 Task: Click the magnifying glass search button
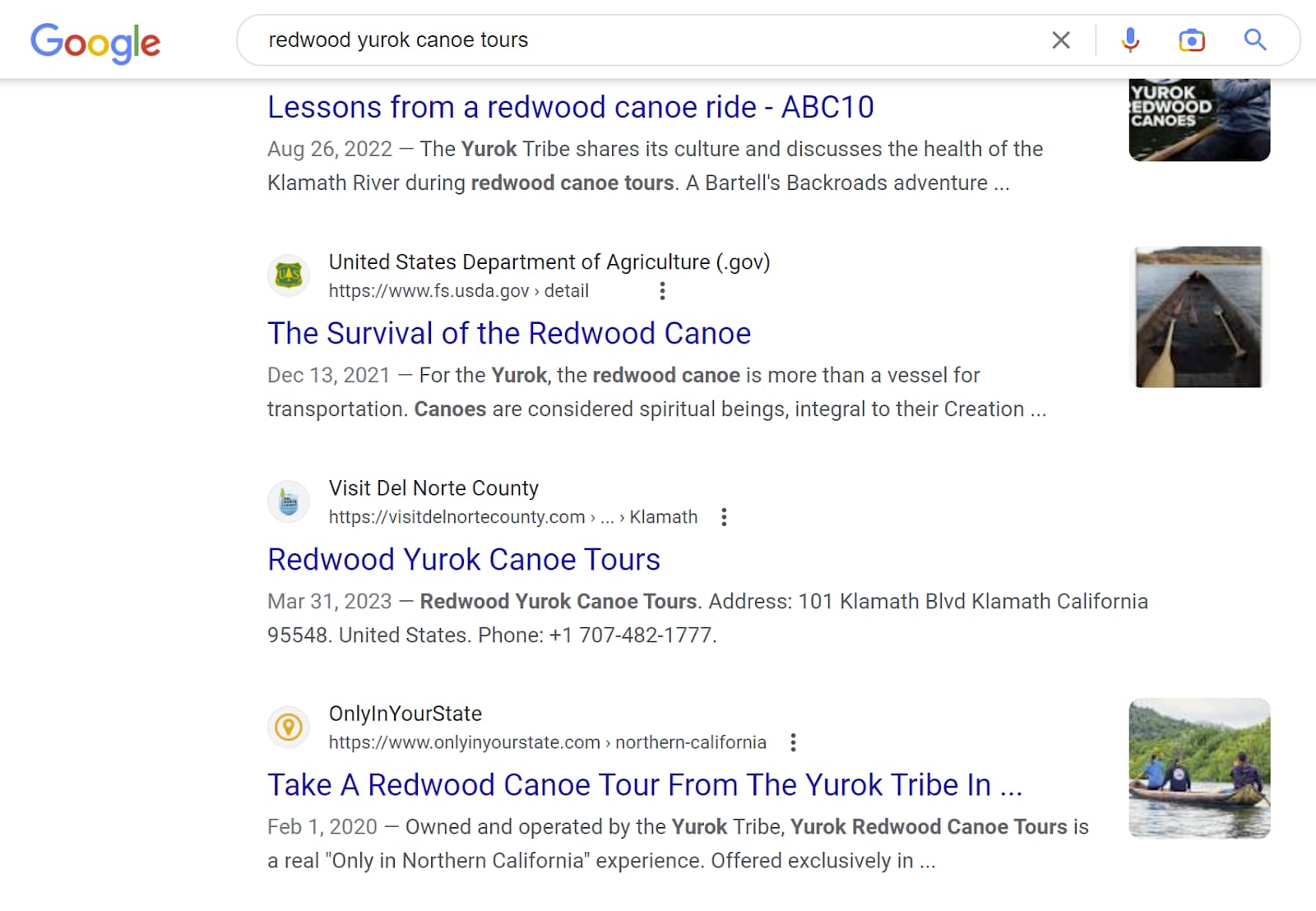(1254, 40)
